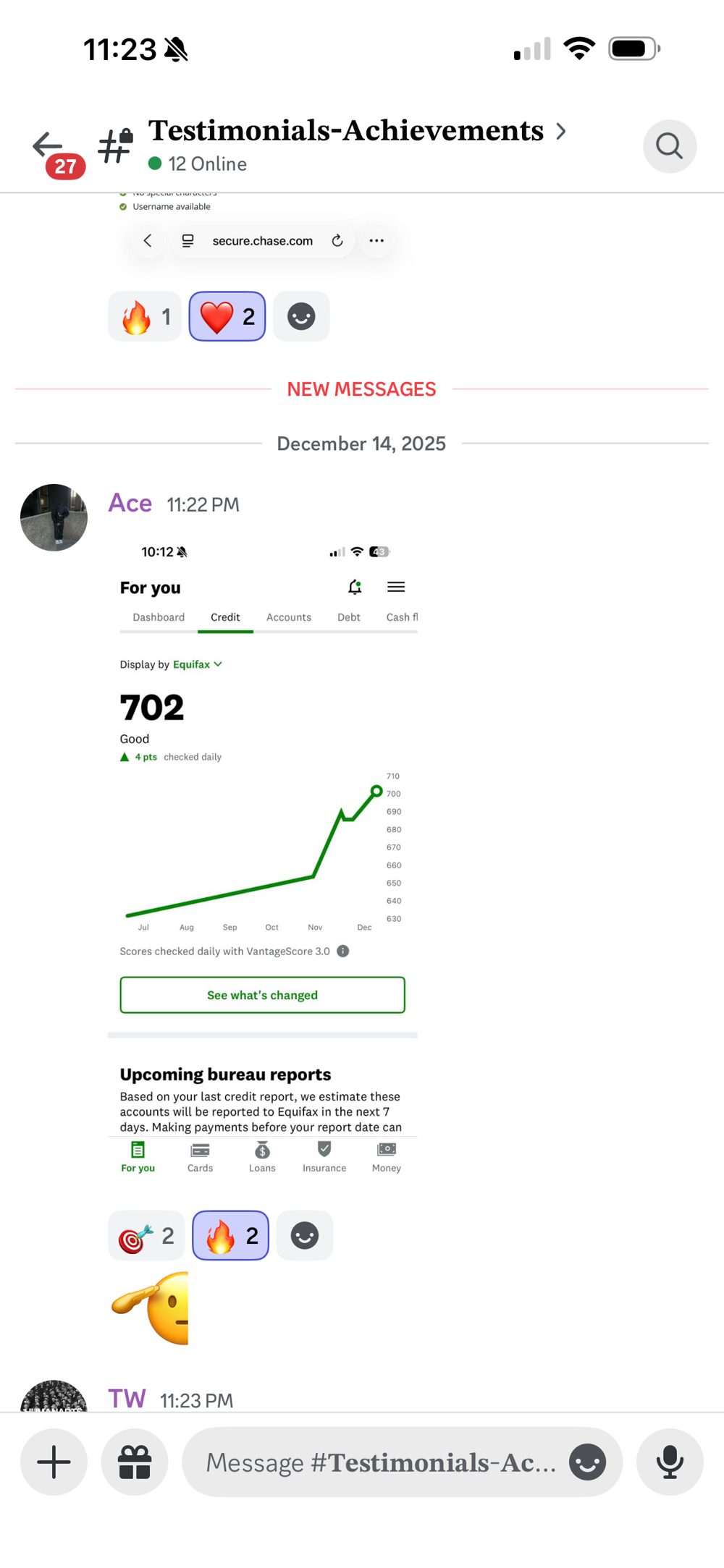Tap the back arrow with 27 badge
The image size is (724, 1568).
click(58, 153)
